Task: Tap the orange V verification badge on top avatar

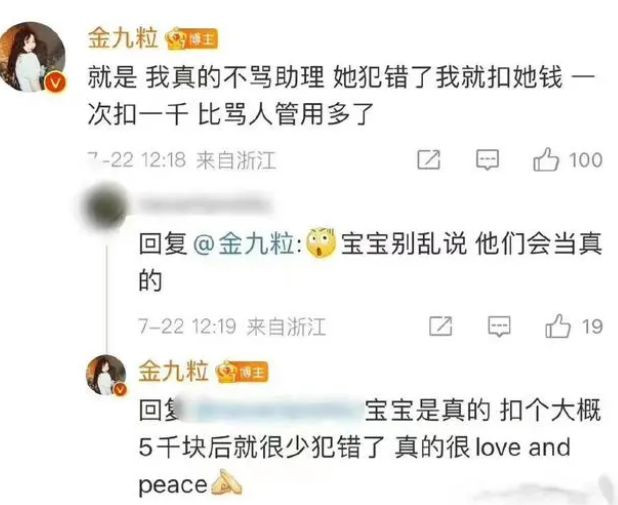Action: [54, 83]
